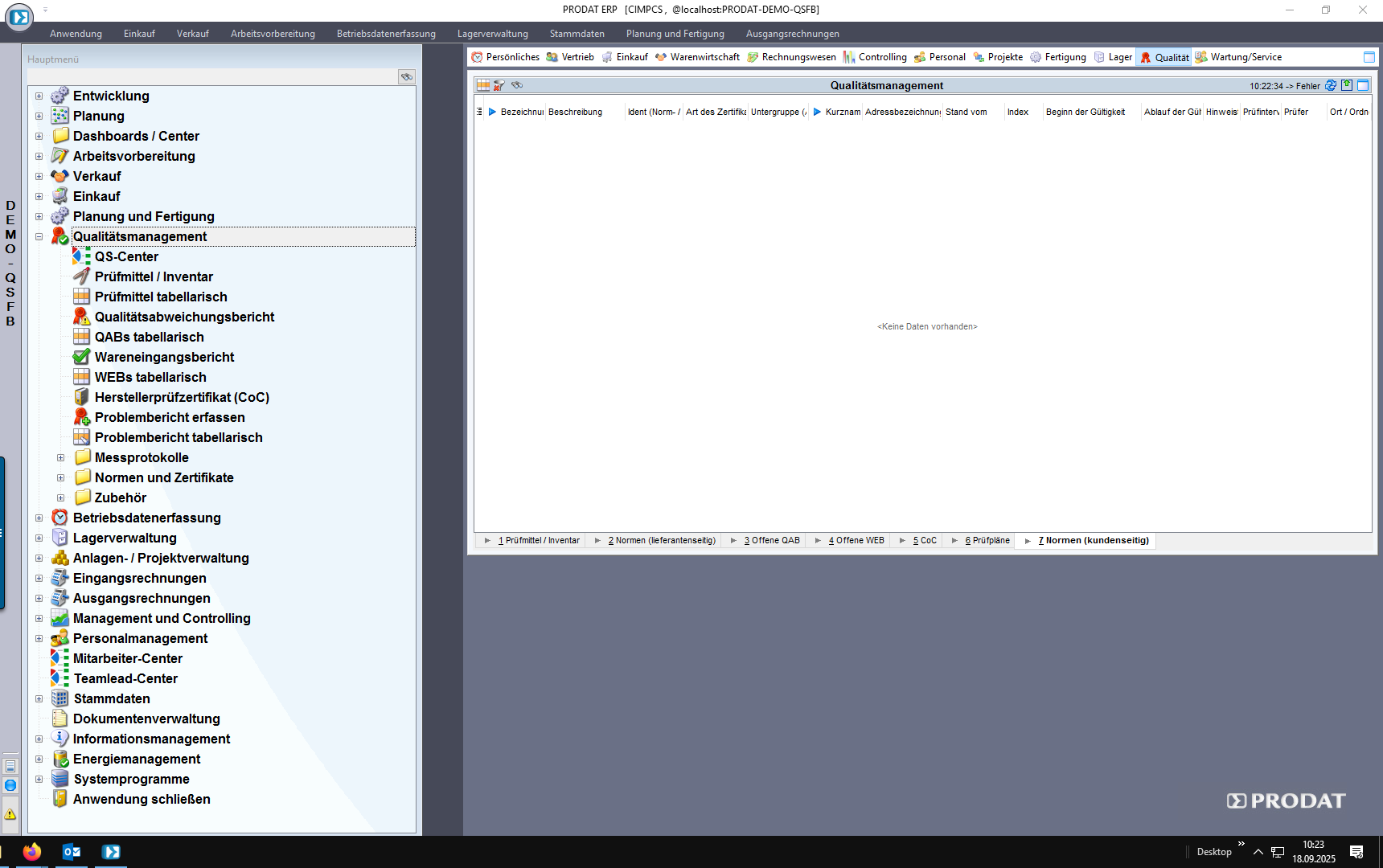The image size is (1383, 868).
Task: Click the blue circle icon in left sidebar
Action: point(10,785)
